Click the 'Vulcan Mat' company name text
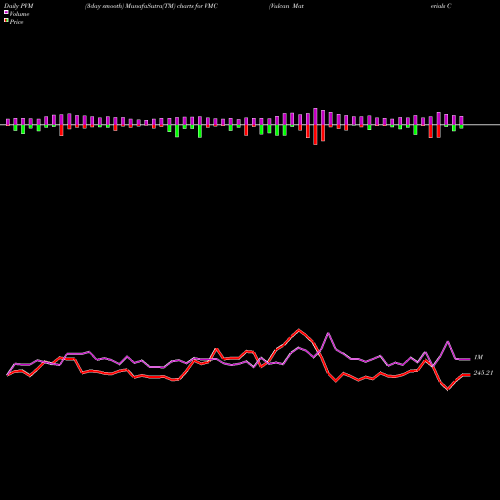Viewport: 500px width, 500px height. pos(286,6)
